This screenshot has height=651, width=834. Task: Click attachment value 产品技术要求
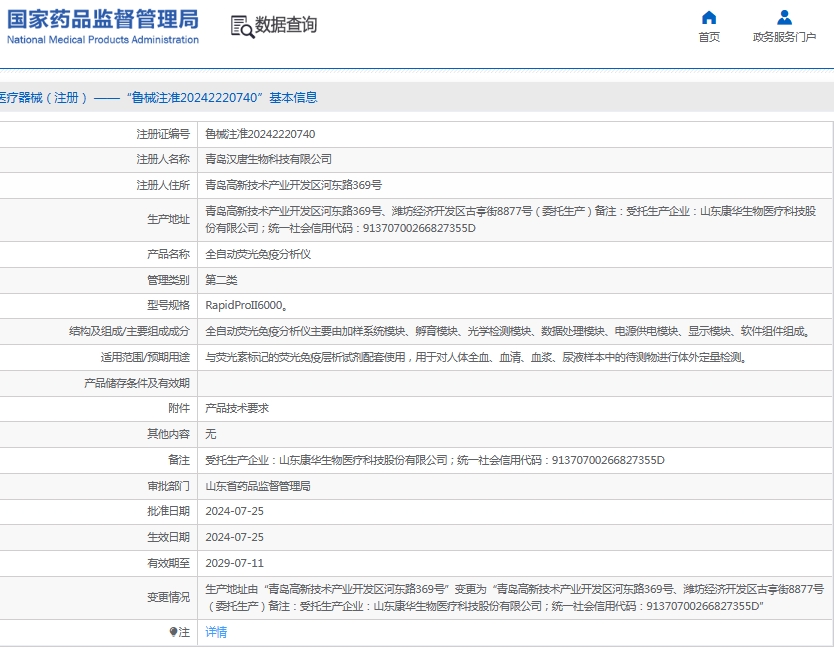pyautogui.click(x=237, y=408)
